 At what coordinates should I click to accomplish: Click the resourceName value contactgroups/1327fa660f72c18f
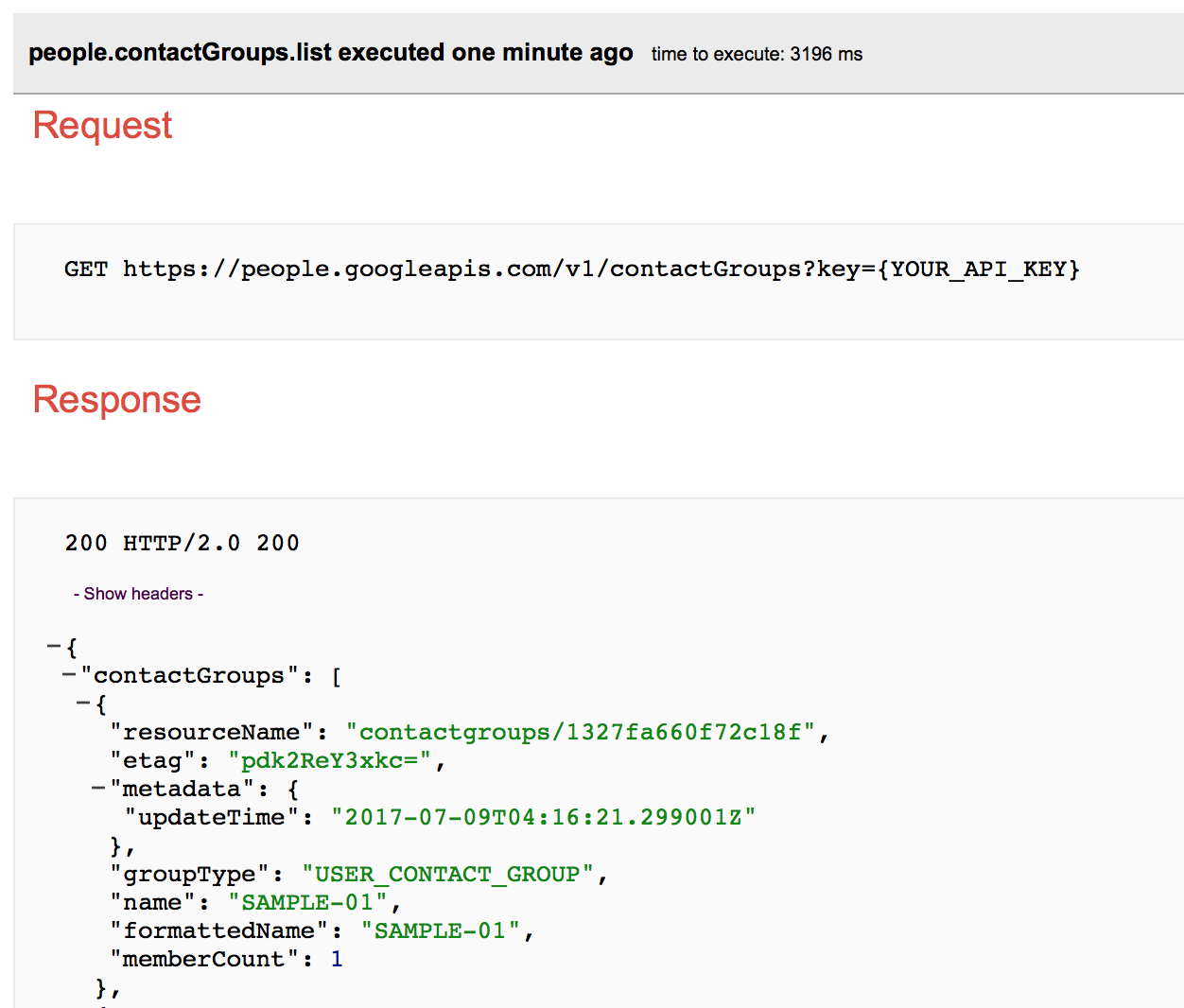coord(580,732)
